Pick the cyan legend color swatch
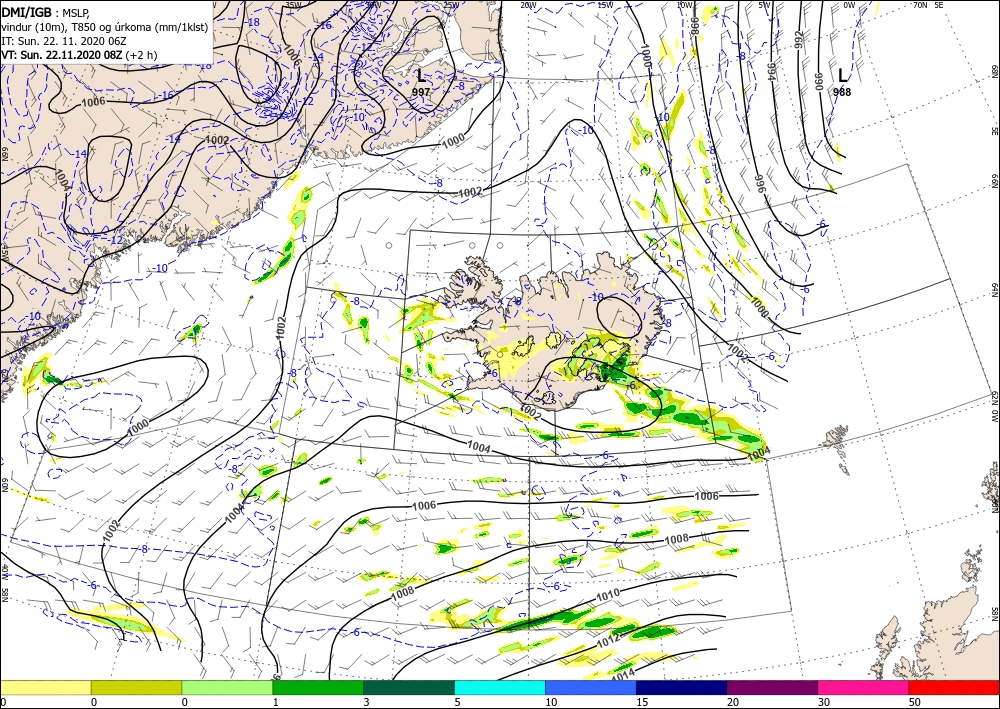Image resolution: width=1000 pixels, height=709 pixels. (500, 687)
